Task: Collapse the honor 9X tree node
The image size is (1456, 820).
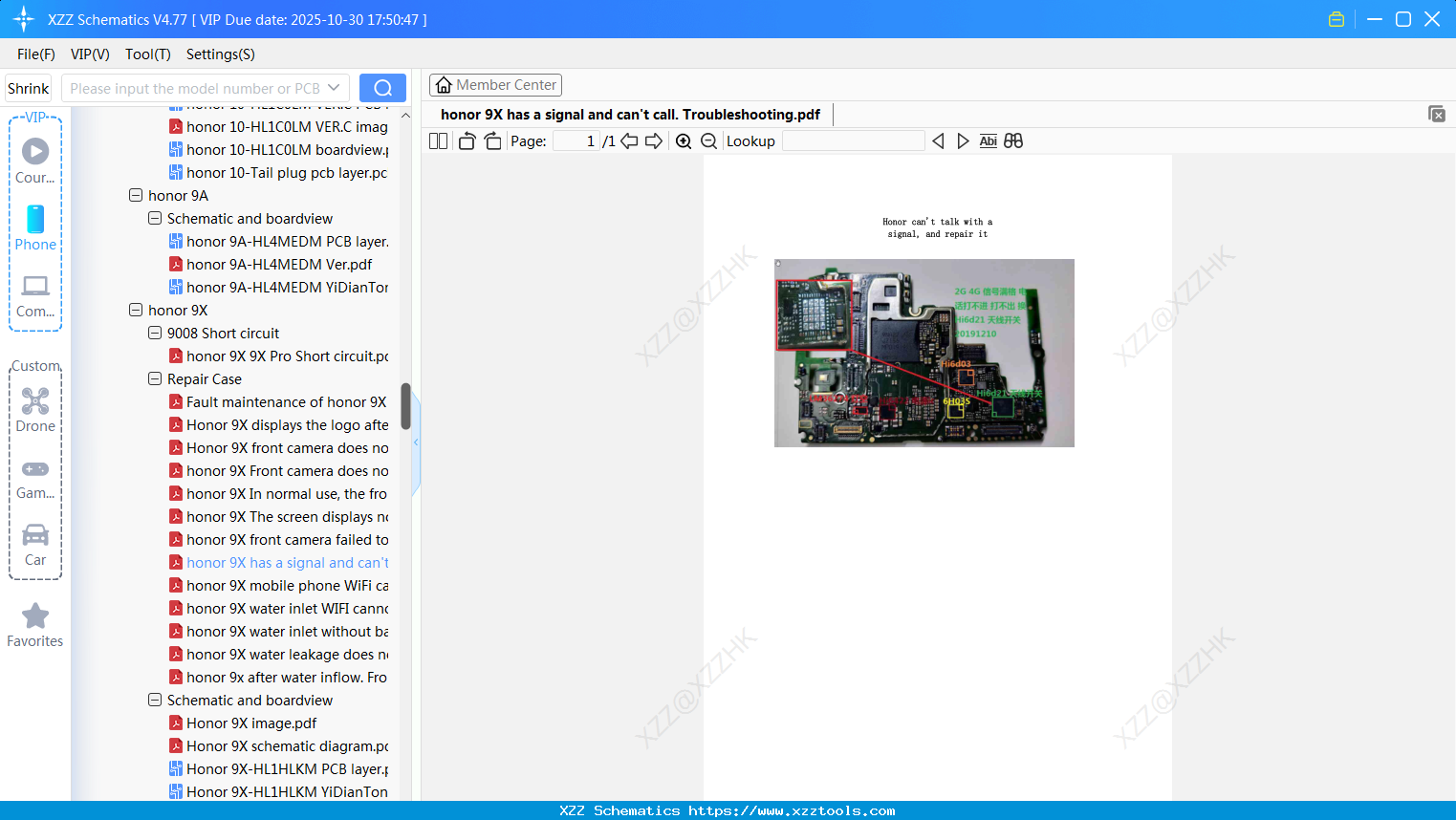Action: click(x=136, y=310)
